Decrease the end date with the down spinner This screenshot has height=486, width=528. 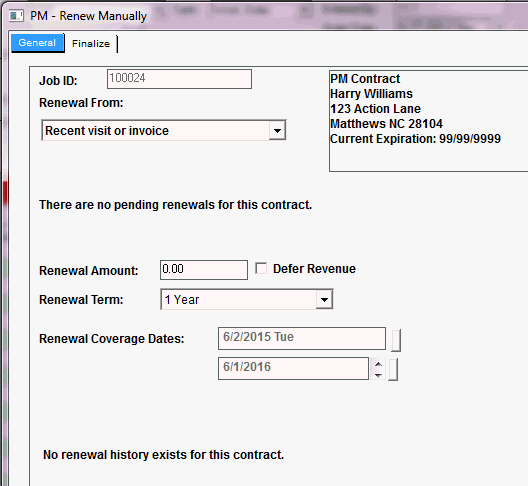(378, 375)
